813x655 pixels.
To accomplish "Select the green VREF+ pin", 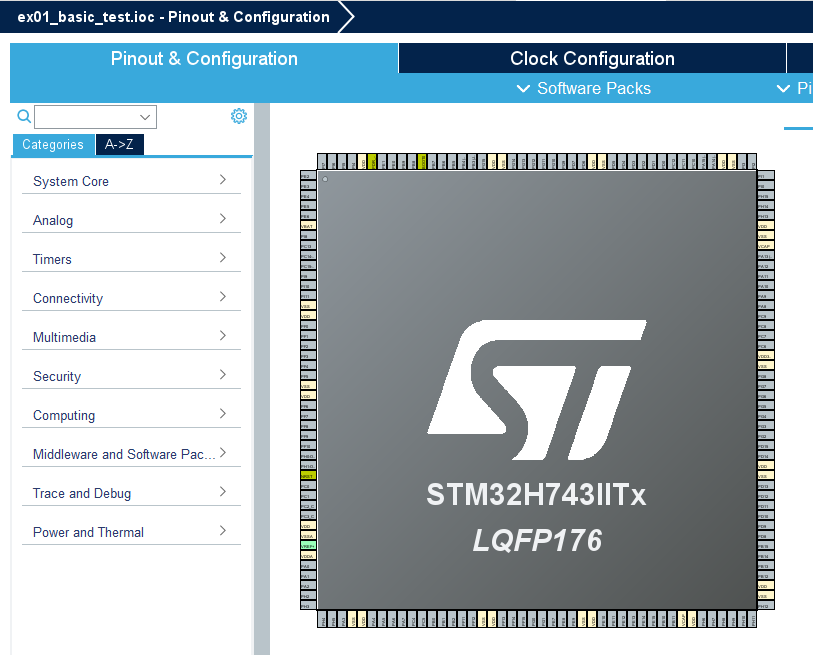I will click(x=308, y=546).
